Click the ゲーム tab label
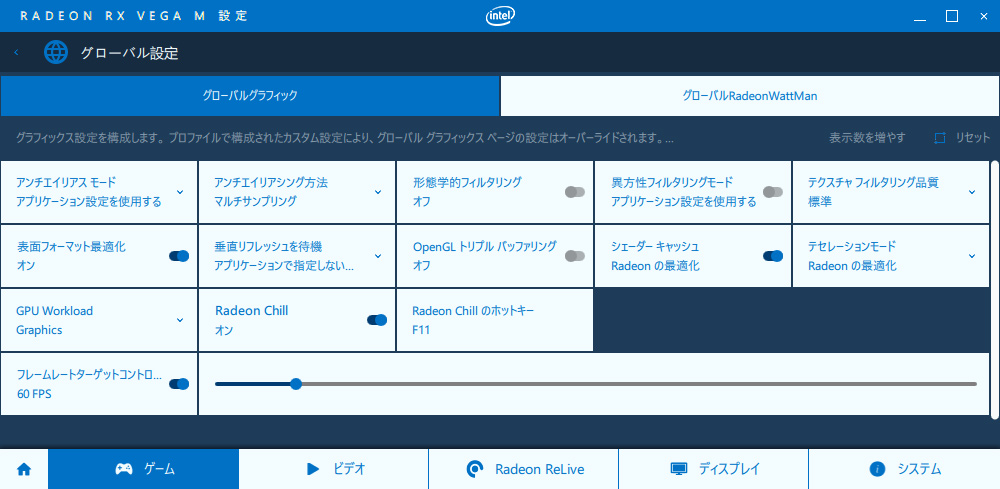1000x489 pixels. (x=159, y=469)
